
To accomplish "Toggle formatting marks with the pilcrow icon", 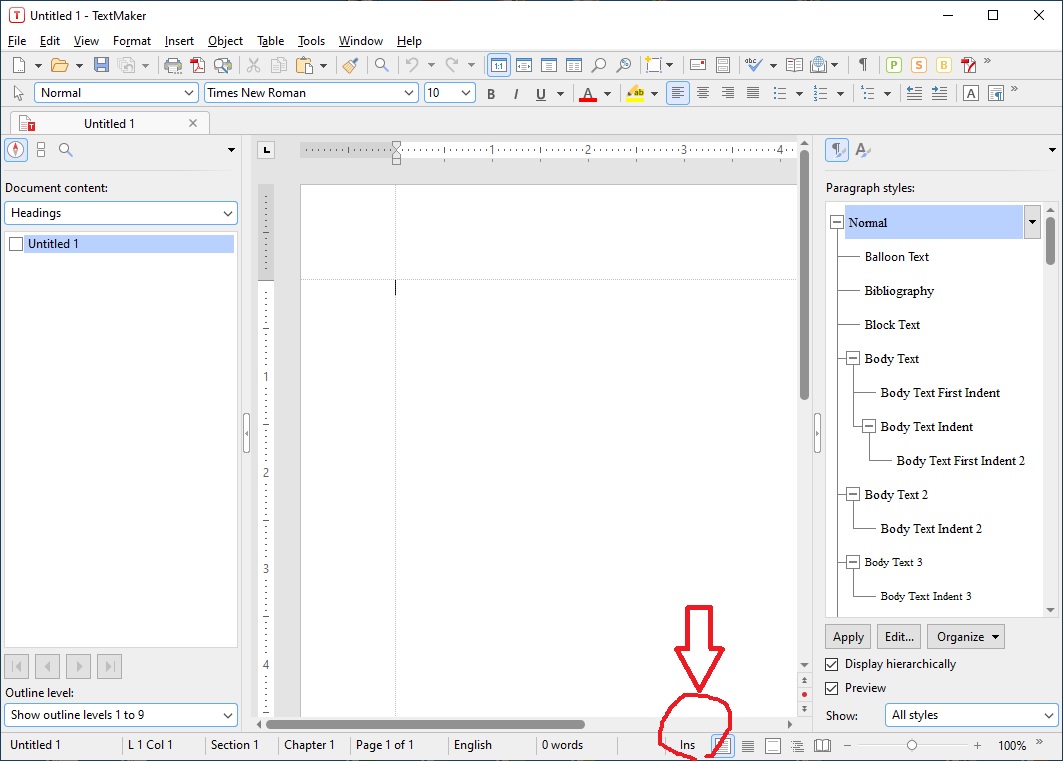I will coord(862,65).
